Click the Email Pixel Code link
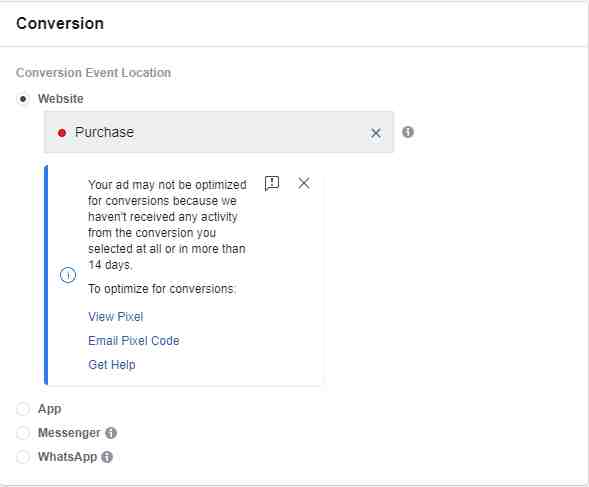The width and height of the screenshot is (589, 487). click(134, 340)
